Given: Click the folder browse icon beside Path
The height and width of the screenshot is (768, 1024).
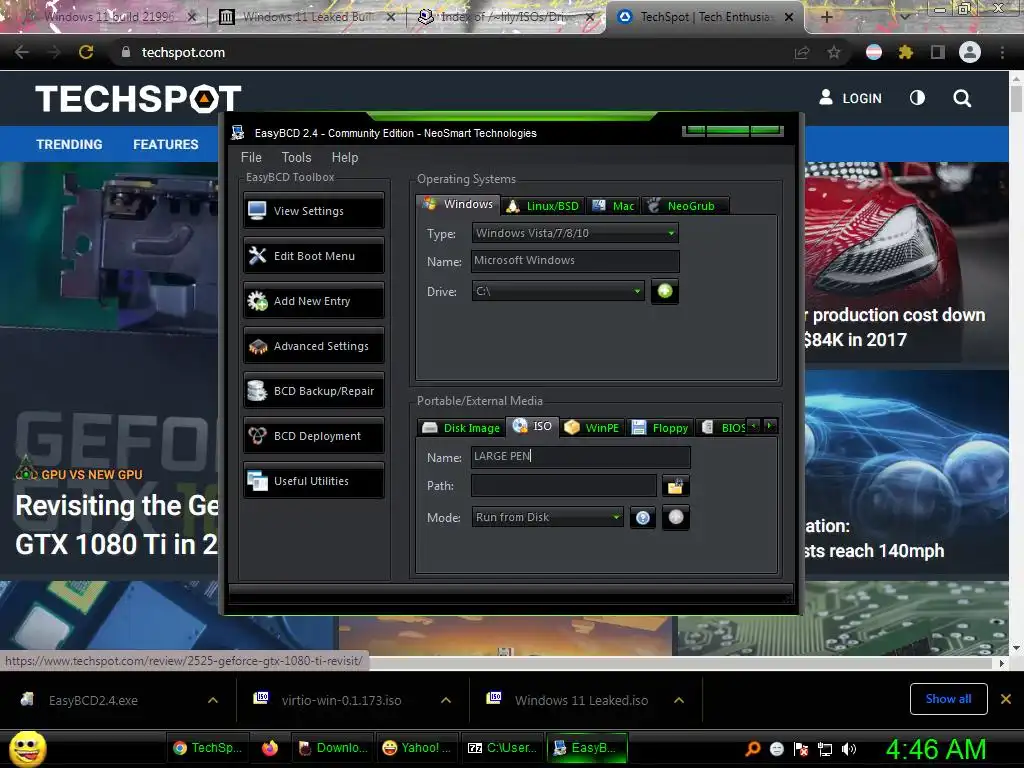Looking at the screenshot, I should (x=675, y=486).
